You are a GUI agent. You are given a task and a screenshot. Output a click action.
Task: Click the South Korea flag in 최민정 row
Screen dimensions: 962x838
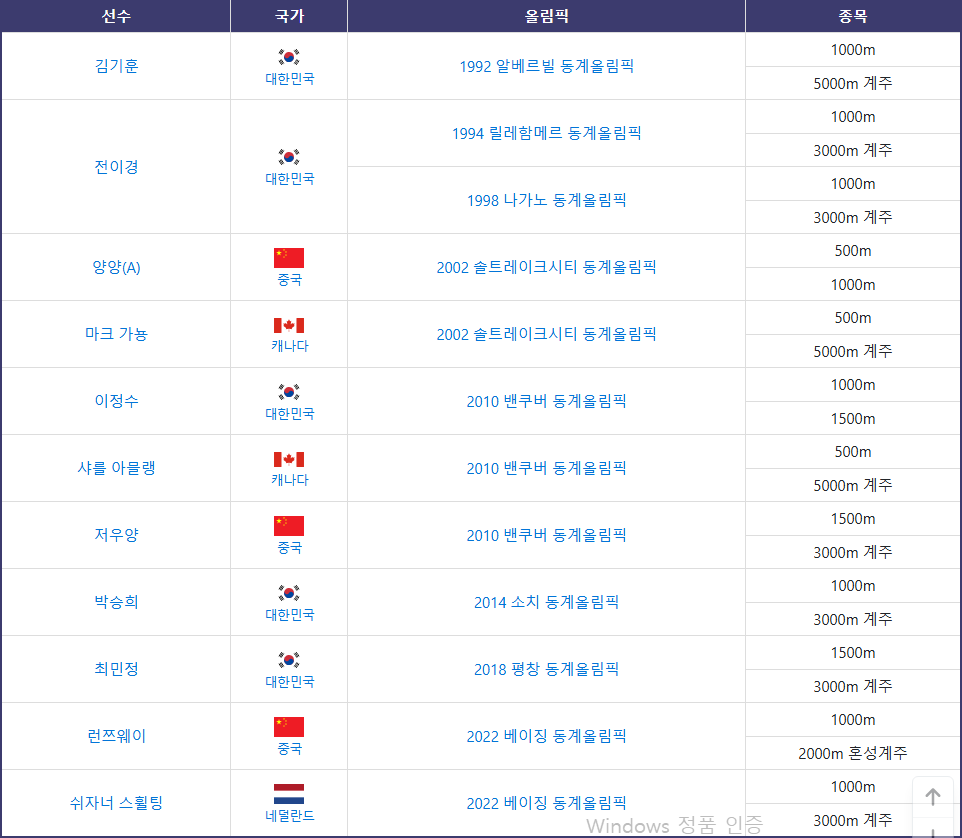pos(289,660)
